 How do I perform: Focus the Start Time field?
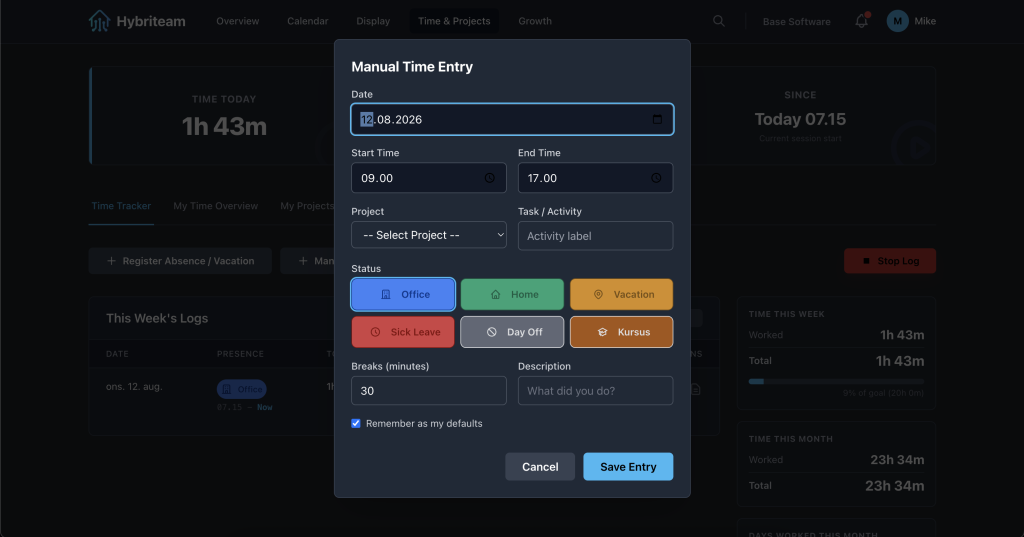tap(428, 178)
